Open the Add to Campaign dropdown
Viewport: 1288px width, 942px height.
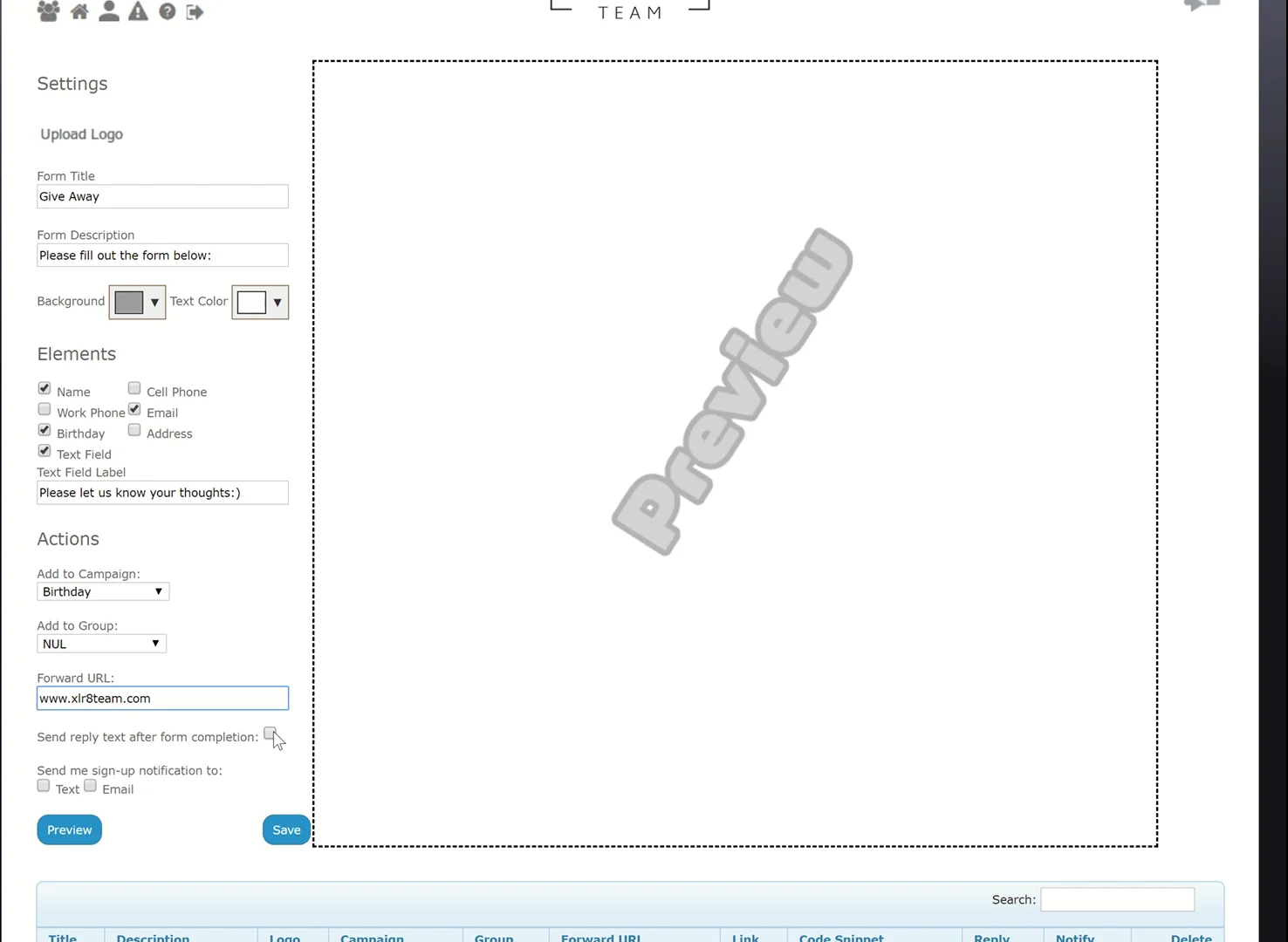[103, 591]
